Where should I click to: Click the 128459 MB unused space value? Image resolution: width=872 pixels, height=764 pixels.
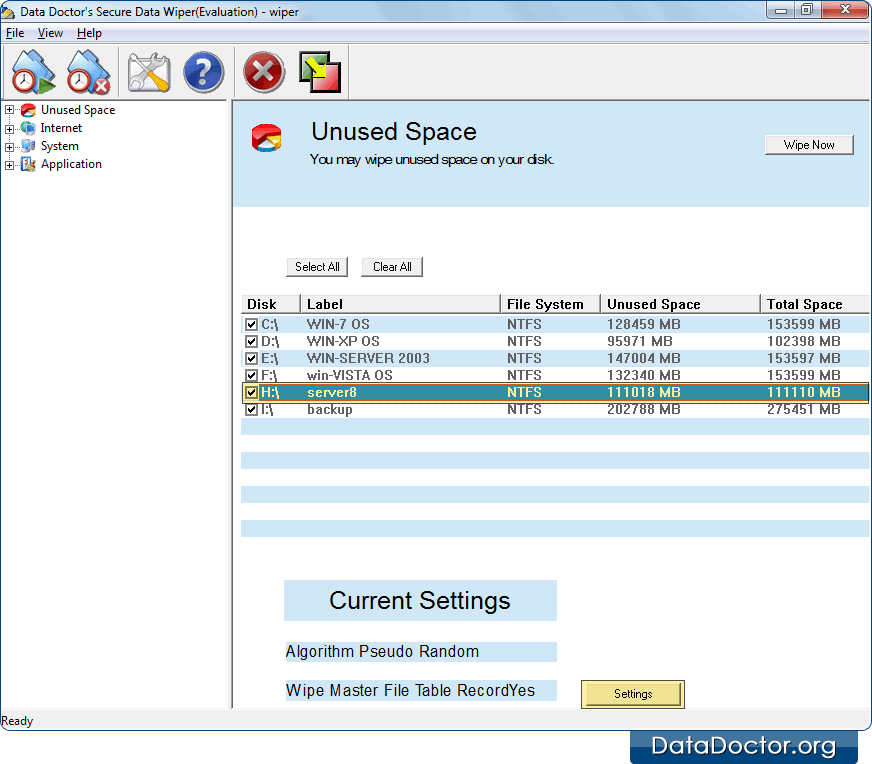point(643,324)
